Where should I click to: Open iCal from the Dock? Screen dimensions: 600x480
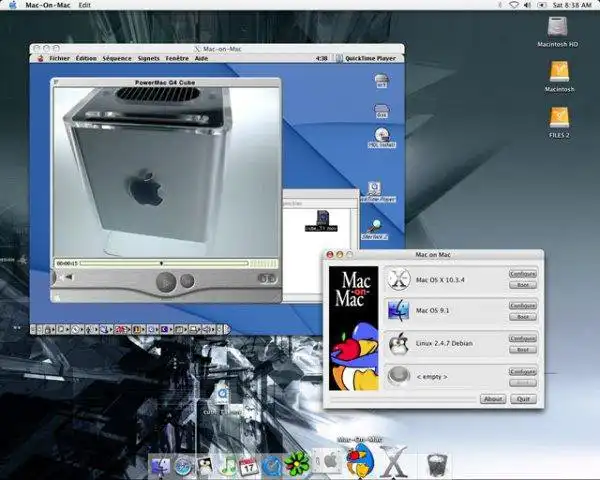249,465
